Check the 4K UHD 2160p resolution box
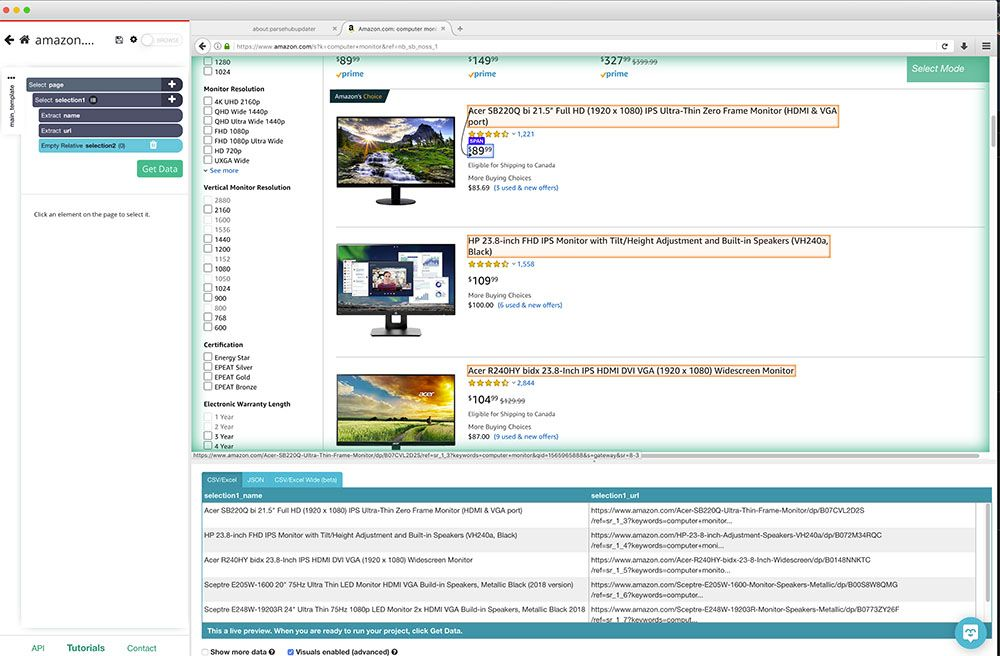Image resolution: width=1000 pixels, height=656 pixels. (208, 101)
